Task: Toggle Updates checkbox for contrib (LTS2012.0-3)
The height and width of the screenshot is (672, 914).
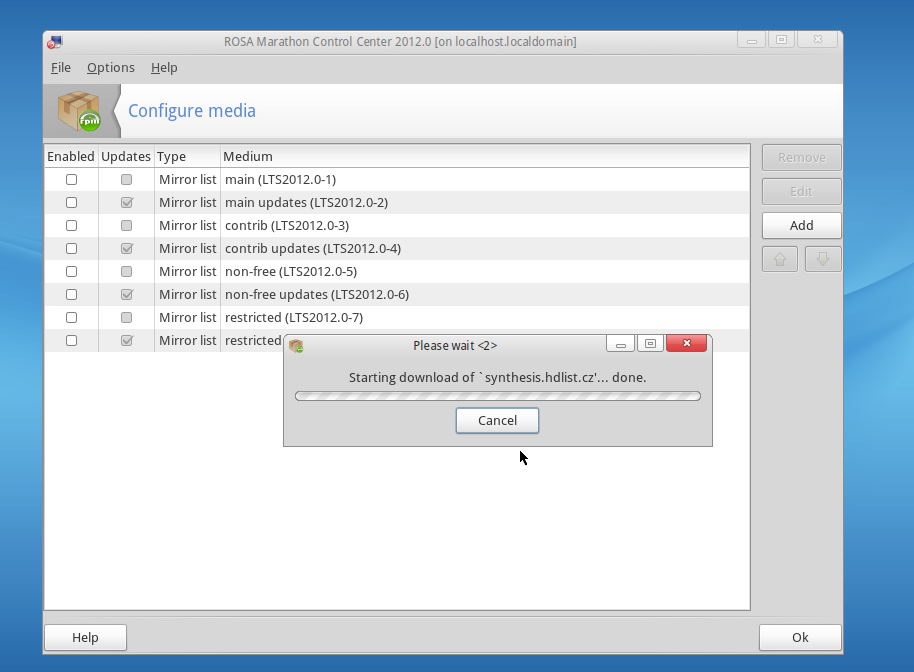Action: pyautogui.click(x=126, y=226)
